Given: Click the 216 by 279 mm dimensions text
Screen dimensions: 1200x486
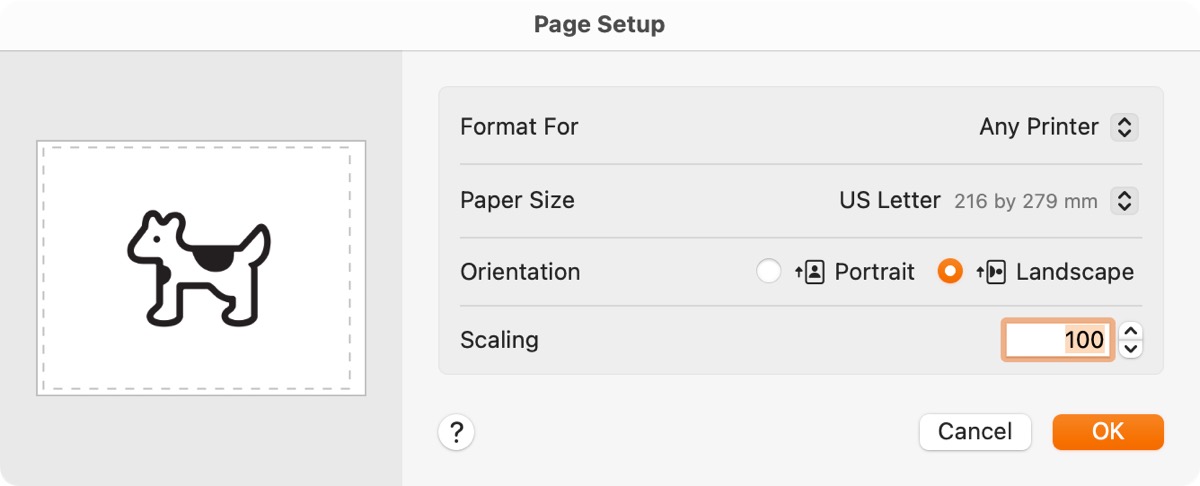Looking at the screenshot, I should pos(1025,202).
